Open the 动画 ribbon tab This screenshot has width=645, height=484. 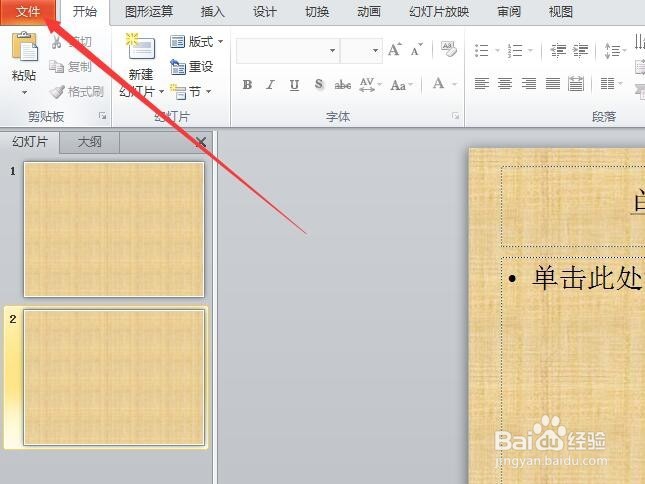(369, 12)
